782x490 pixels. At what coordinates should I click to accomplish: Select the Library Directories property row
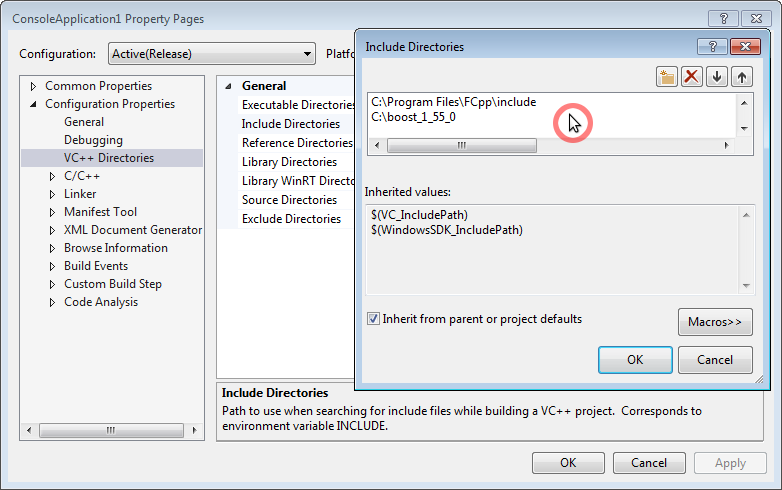(x=289, y=162)
